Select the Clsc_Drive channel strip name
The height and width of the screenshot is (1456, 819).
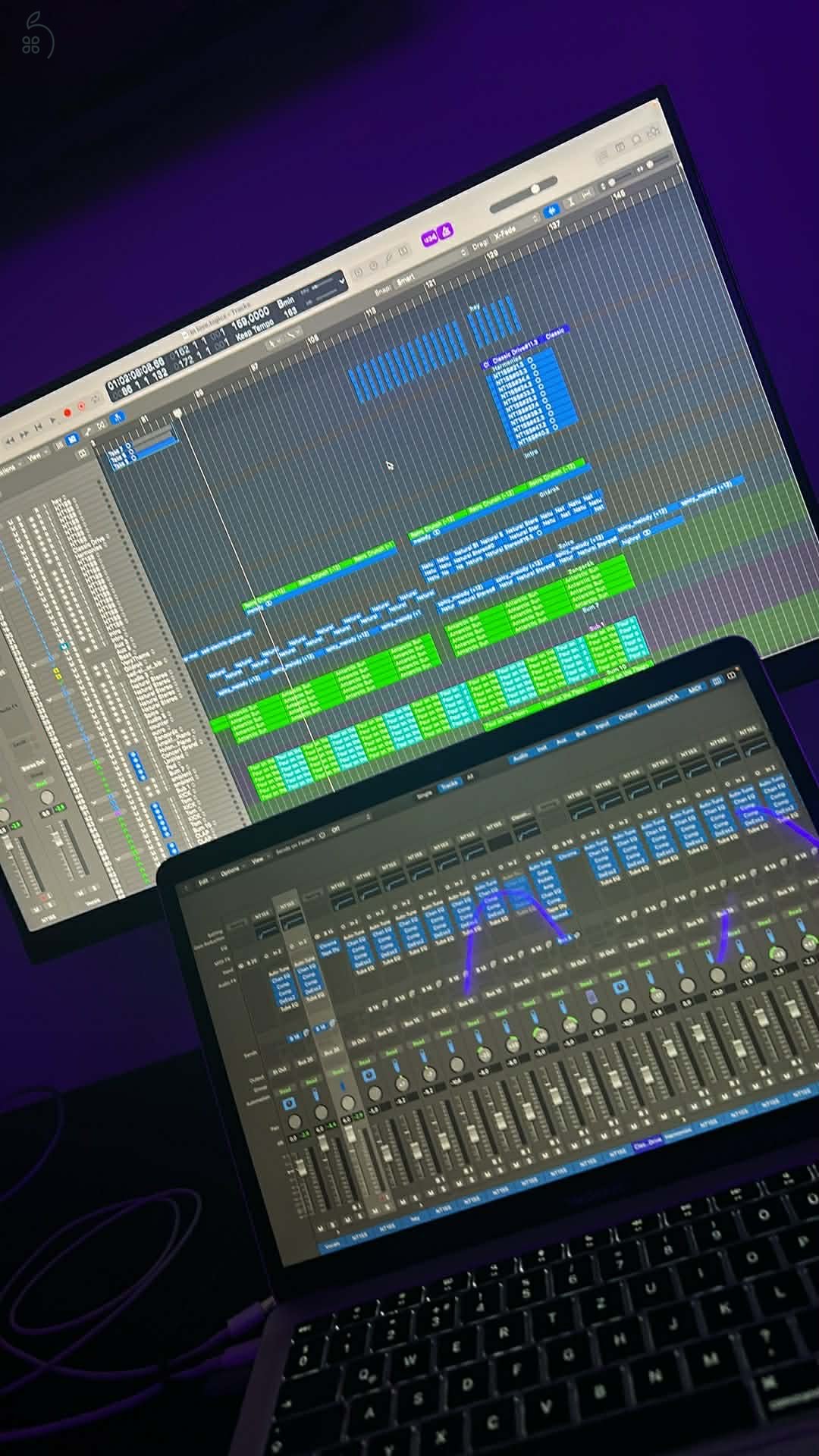tap(647, 1141)
